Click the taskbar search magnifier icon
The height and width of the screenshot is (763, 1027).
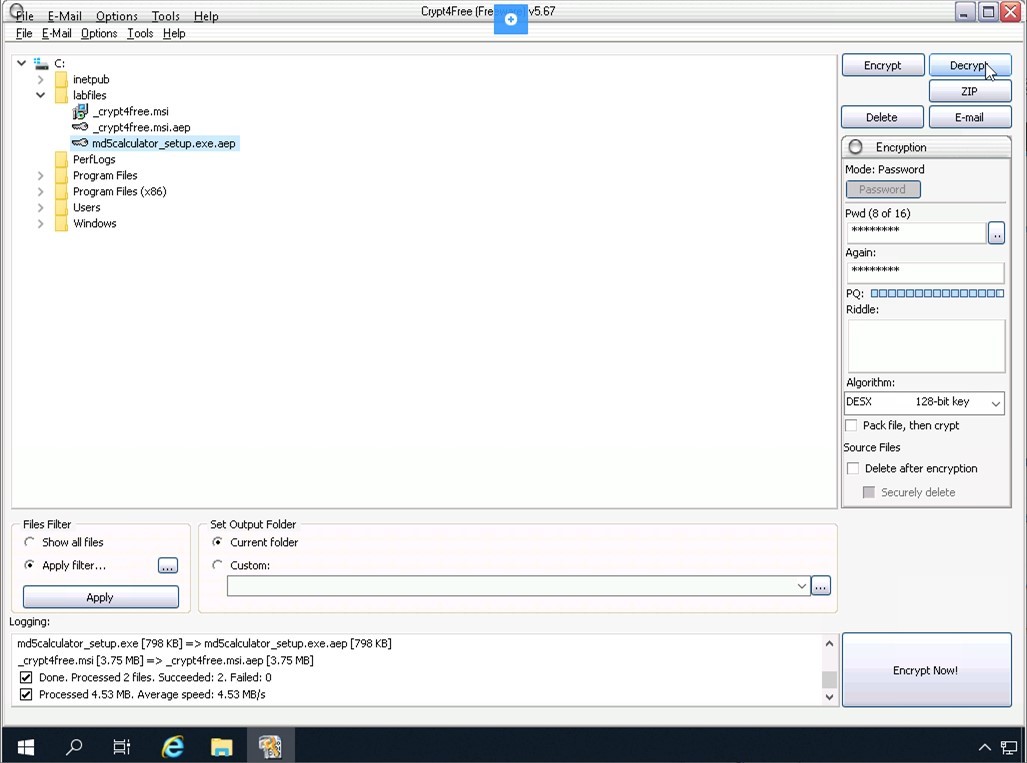point(74,746)
